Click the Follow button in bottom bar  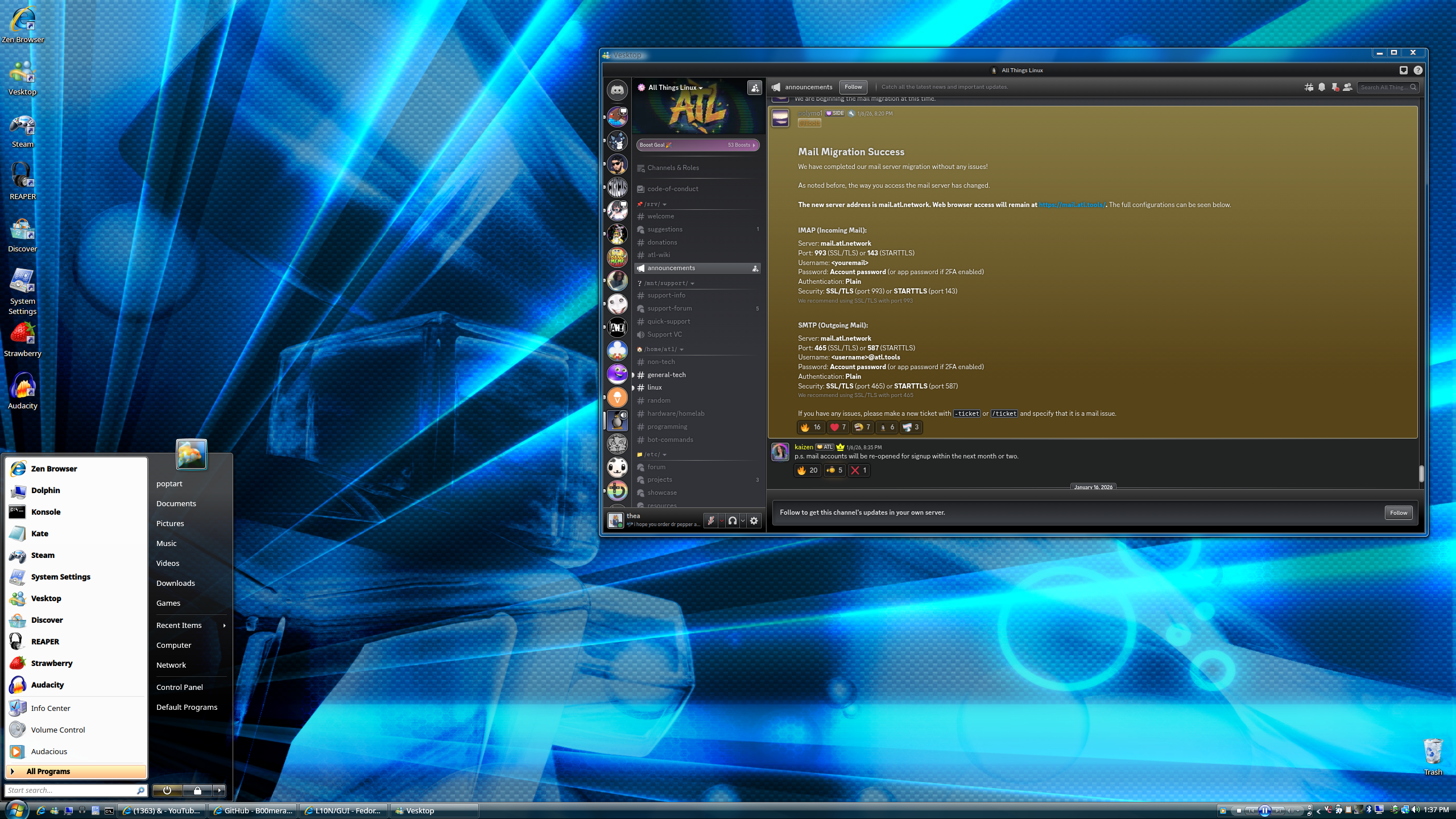[x=1399, y=512]
